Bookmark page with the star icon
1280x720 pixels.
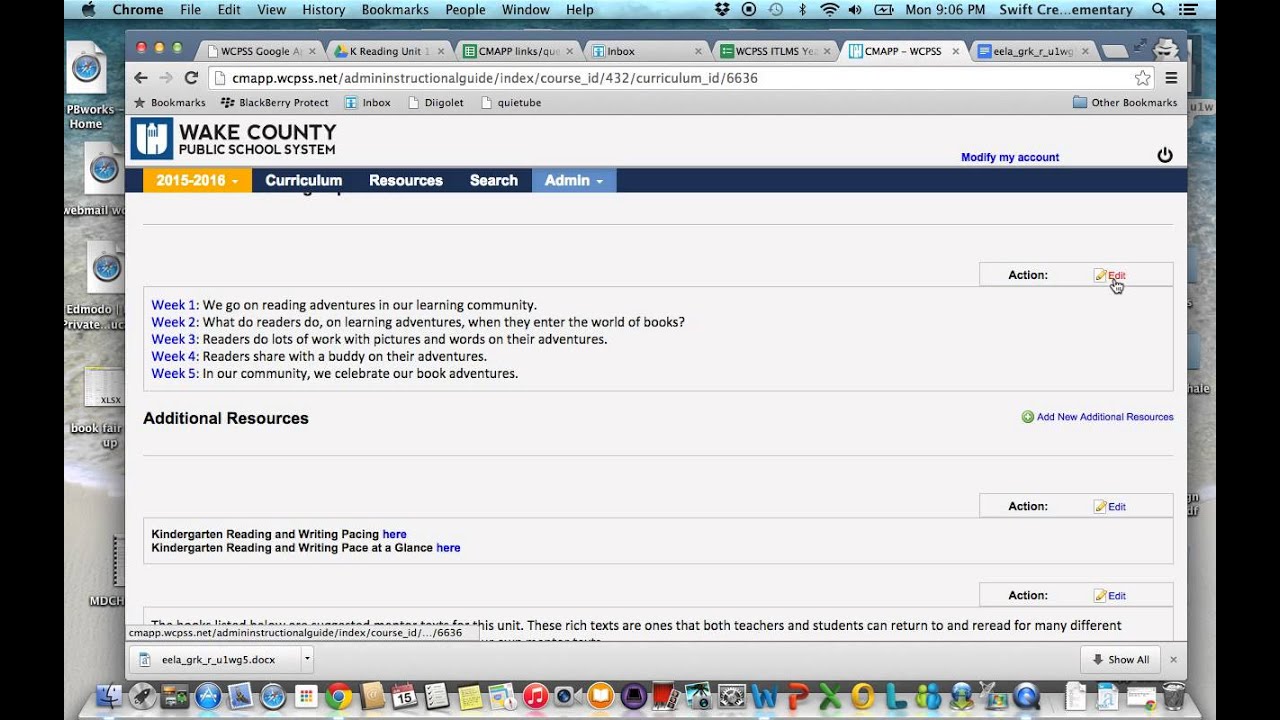1142,78
